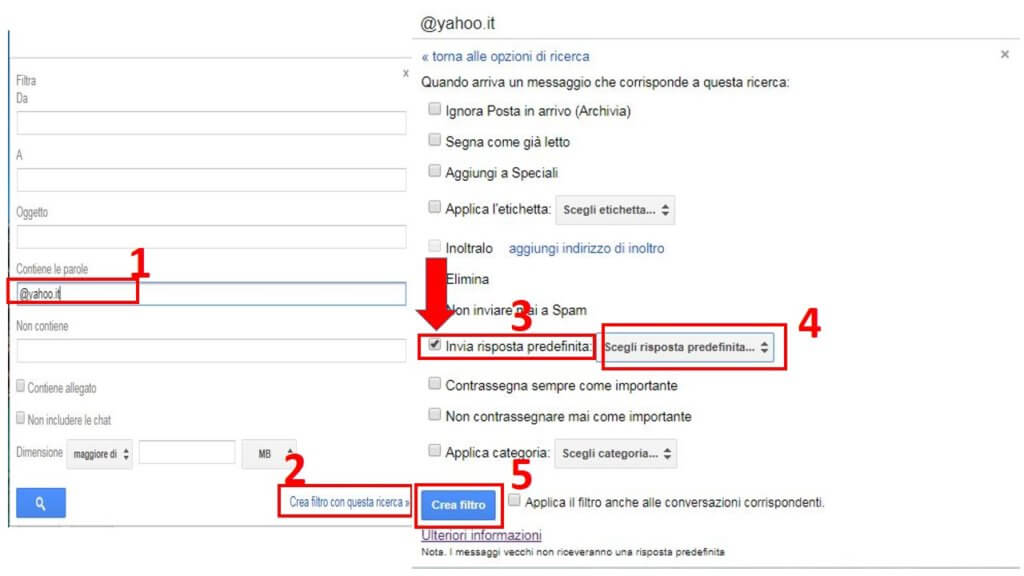Open Crea filtro con questa ricerca link
1024x576 pixels.
pyautogui.click(x=349, y=502)
